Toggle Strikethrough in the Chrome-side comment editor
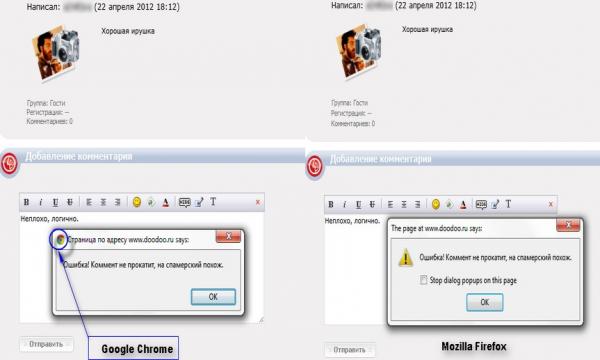This screenshot has width=600, height=360. click(70, 202)
